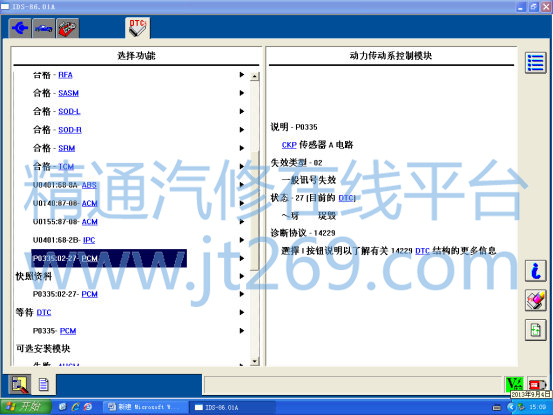Screen dimensions: 553x415
Task: Open the document page tab at bottom
Action: [44, 385]
